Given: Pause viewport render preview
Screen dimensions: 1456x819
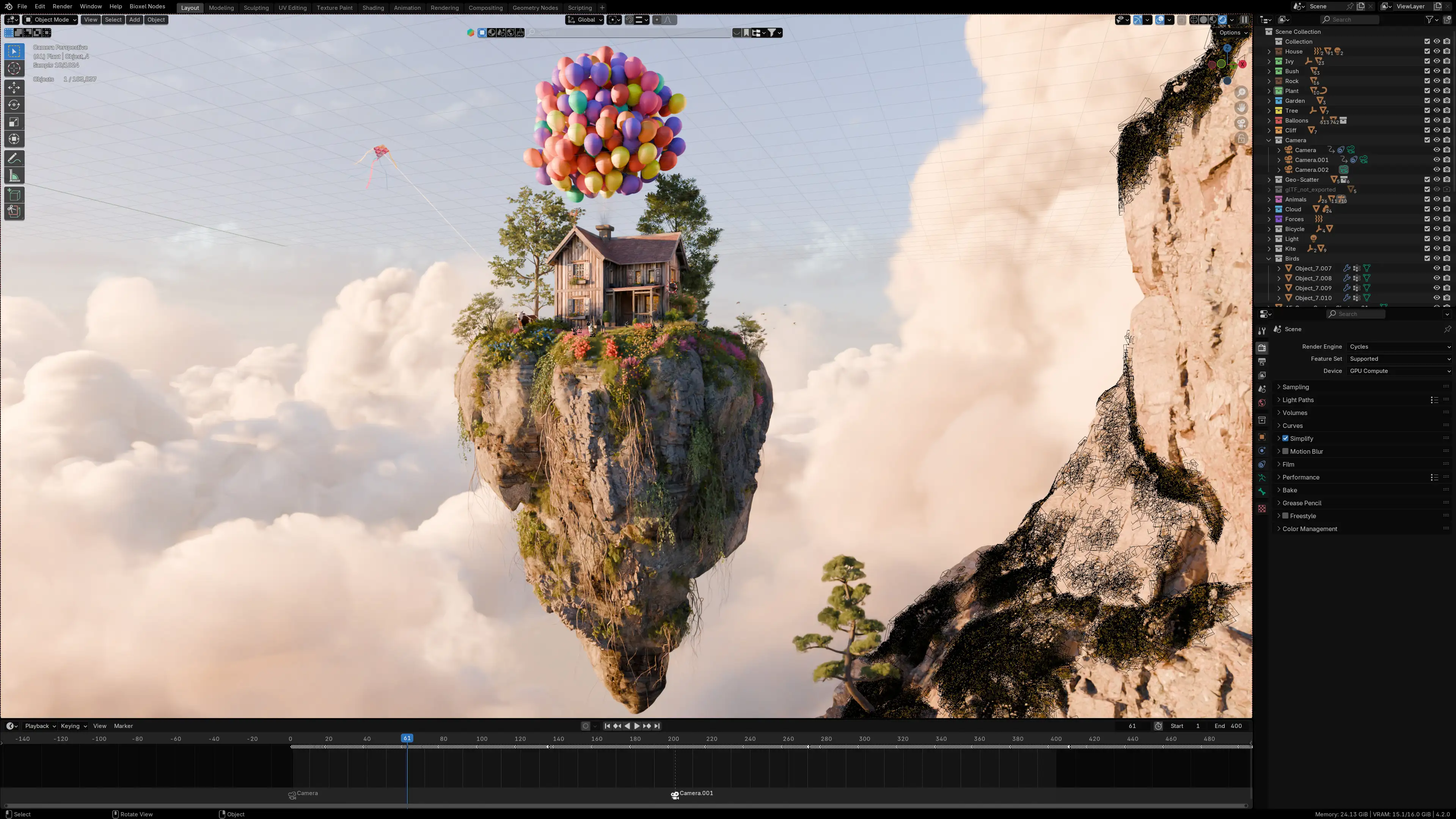Looking at the screenshot, I should (x=1244, y=20).
